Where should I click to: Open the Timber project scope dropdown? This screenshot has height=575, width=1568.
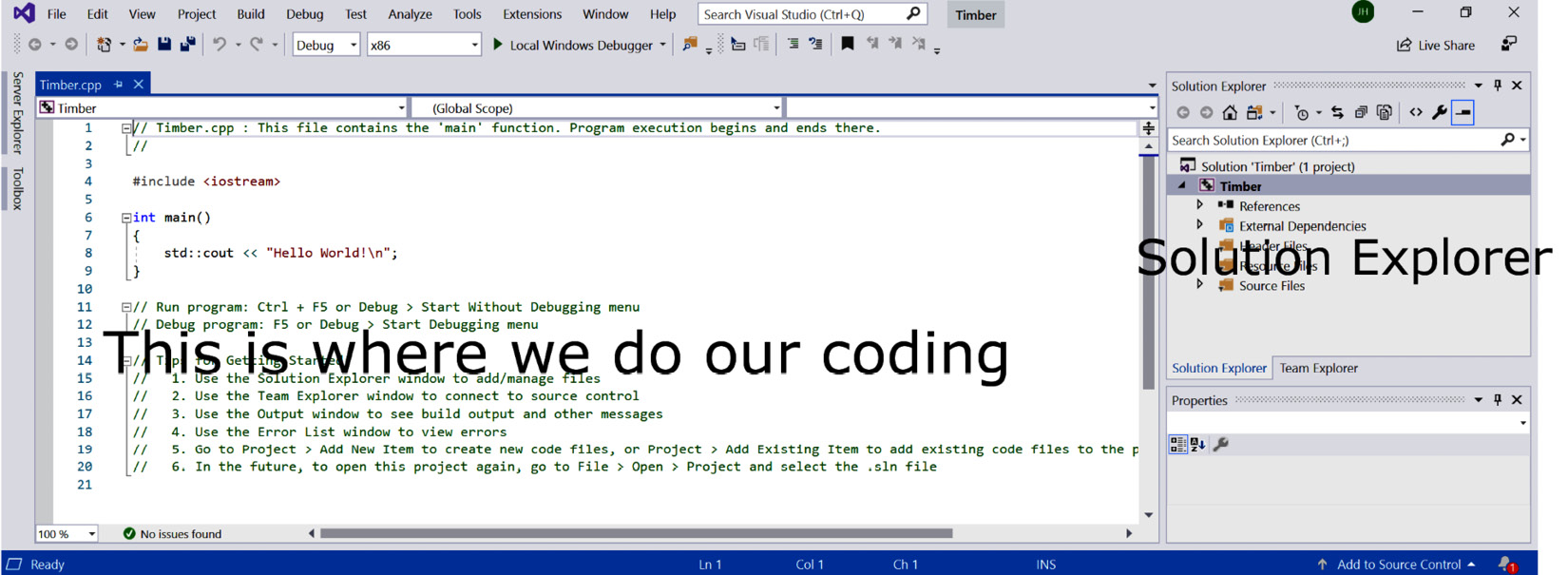coord(221,108)
